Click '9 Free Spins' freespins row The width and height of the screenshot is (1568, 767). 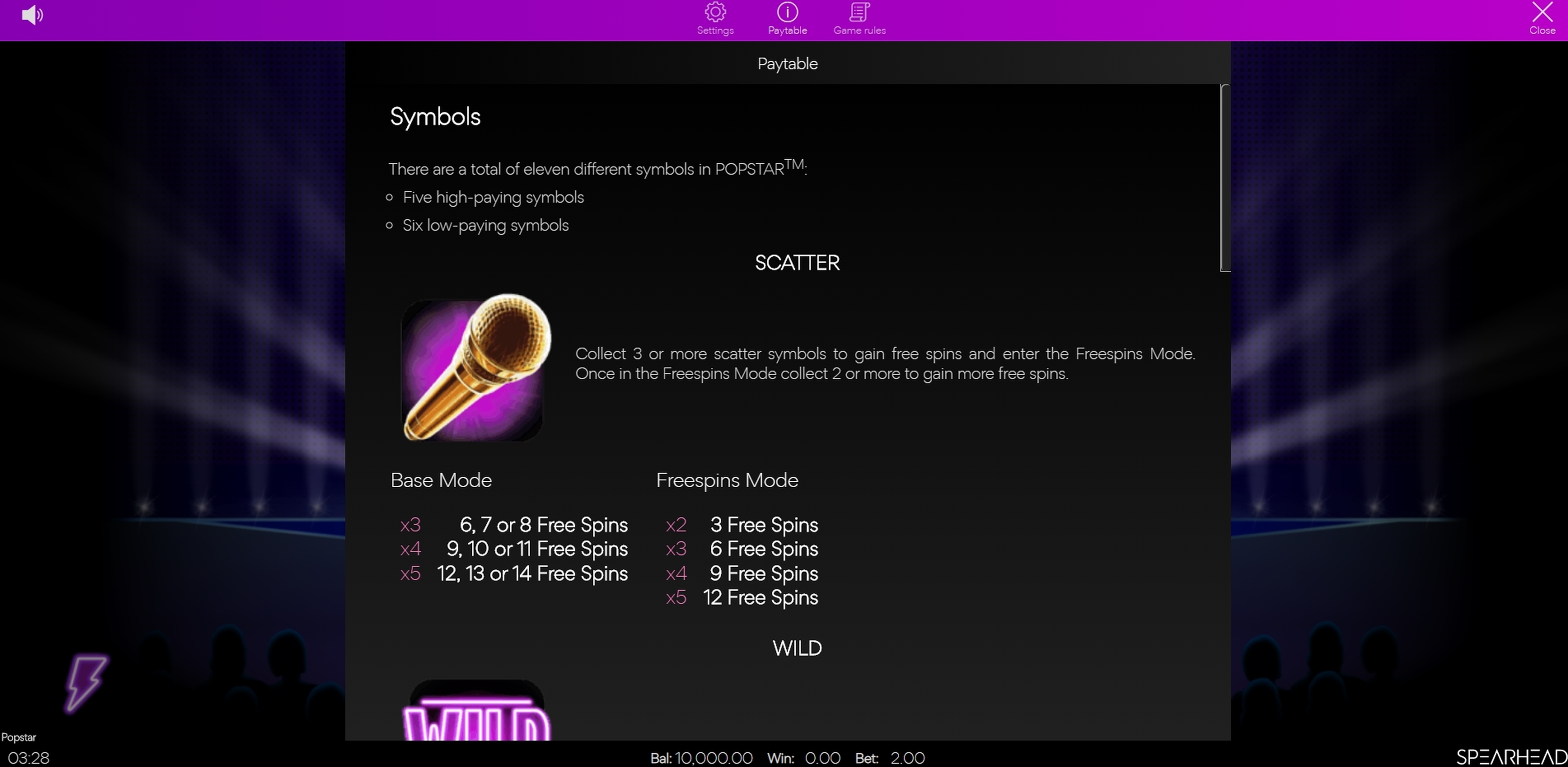[742, 573]
